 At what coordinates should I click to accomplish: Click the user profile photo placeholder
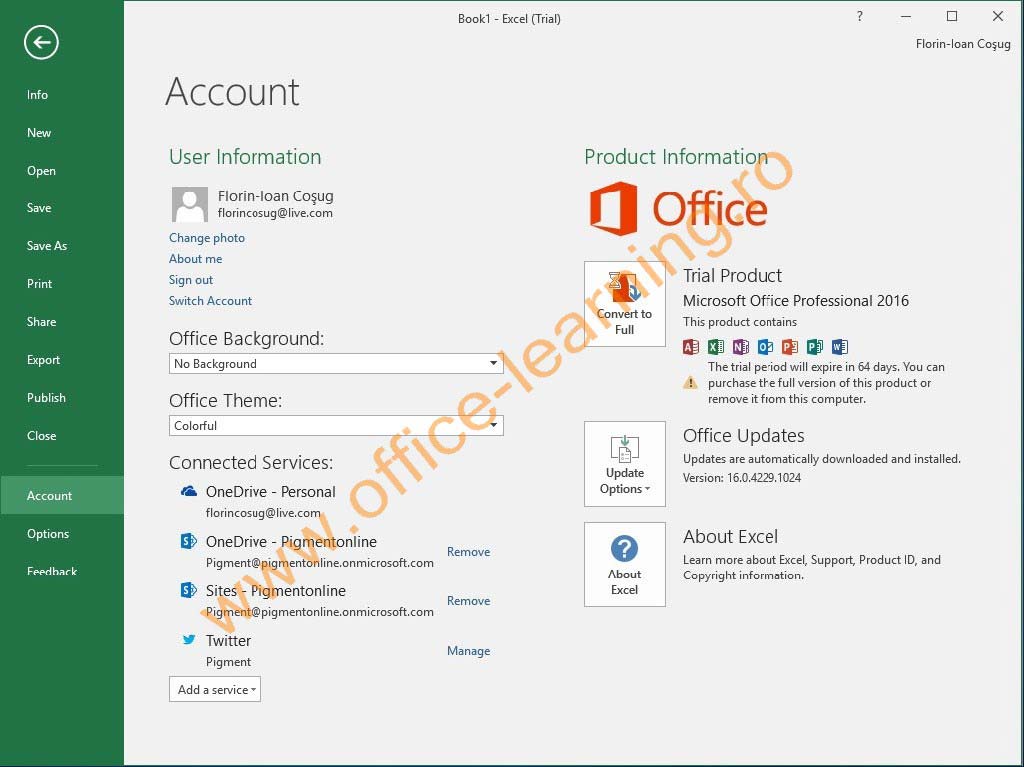tap(189, 204)
